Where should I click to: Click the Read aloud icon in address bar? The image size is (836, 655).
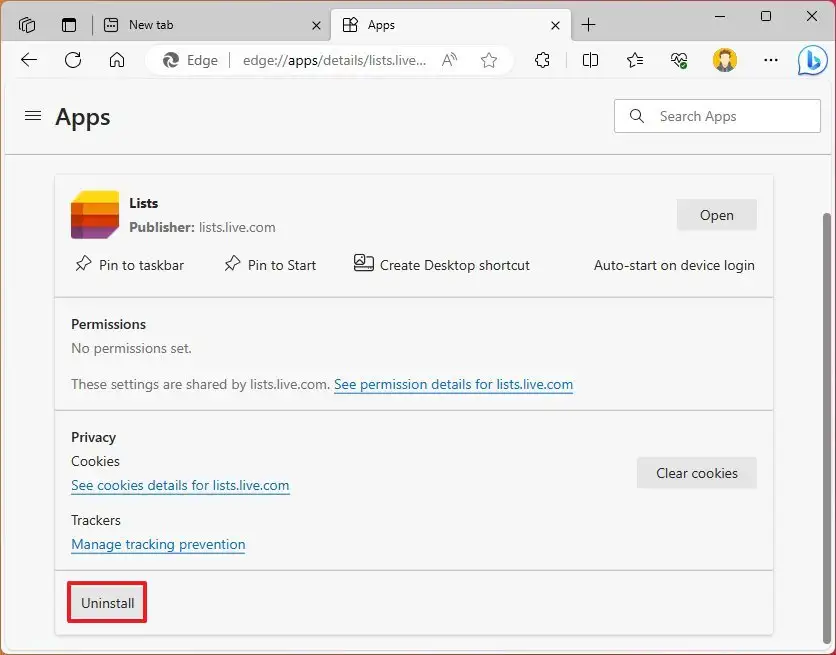pos(448,60)
